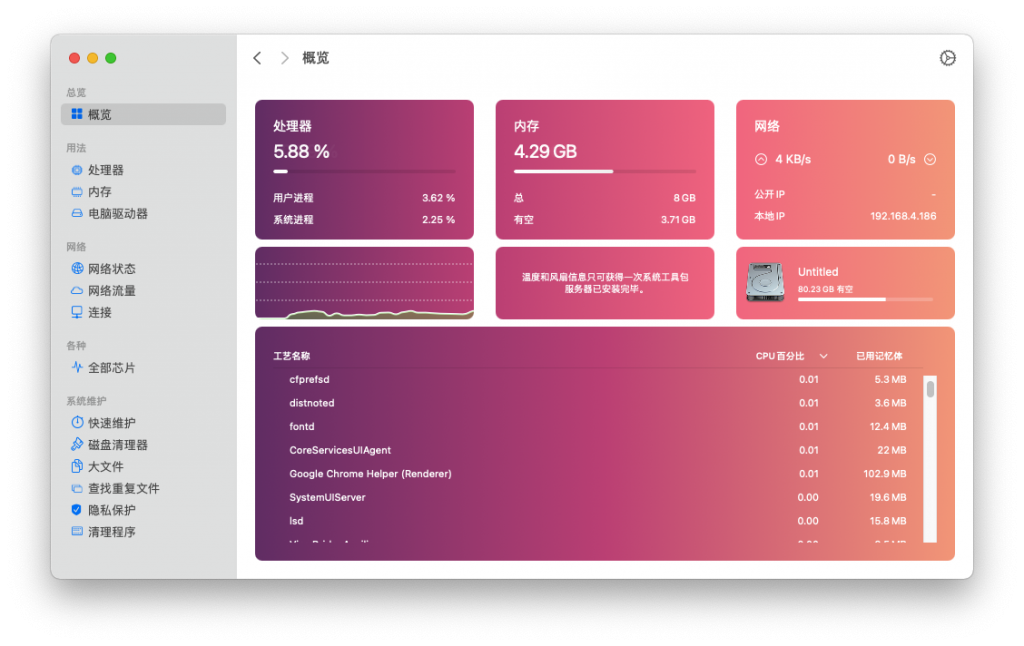The height and width of the screenshot is (646, 1024).
Task: Click the memory usage progress bar
Action: (605, 171)
